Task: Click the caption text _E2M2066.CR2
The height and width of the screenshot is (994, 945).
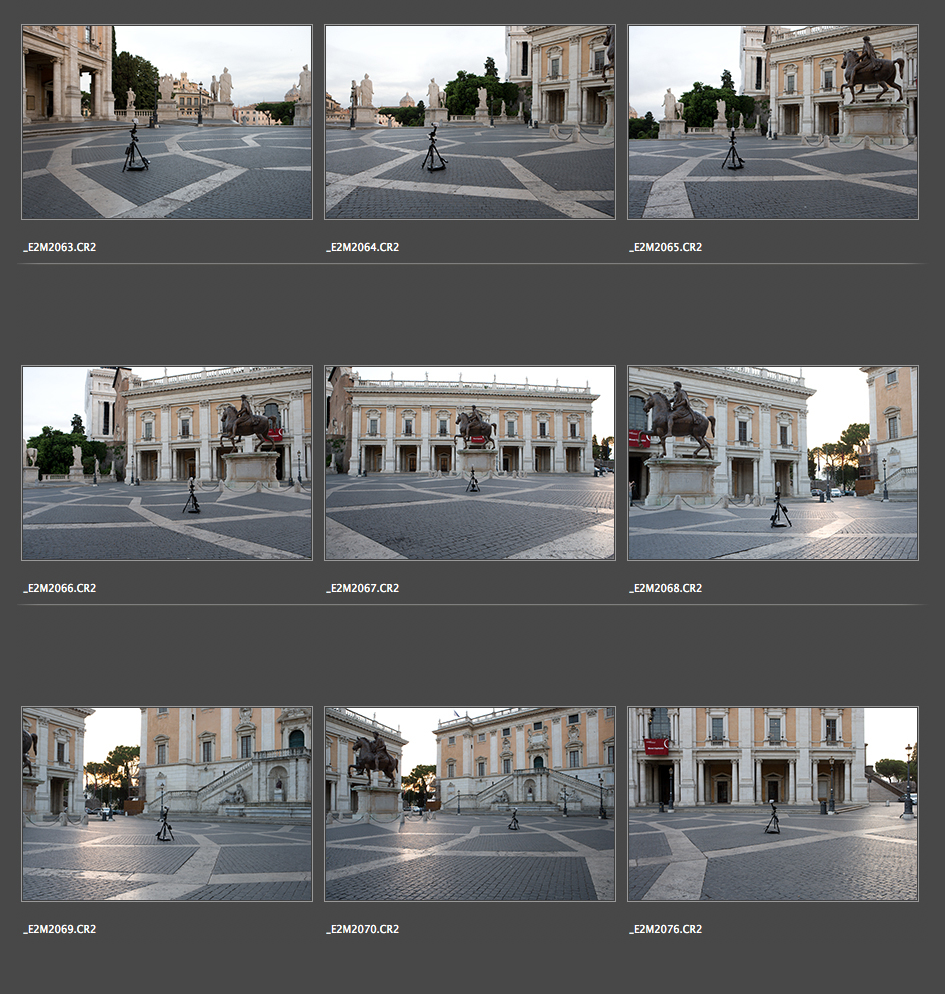Action: pyautogui.click(x=60, y=588)
